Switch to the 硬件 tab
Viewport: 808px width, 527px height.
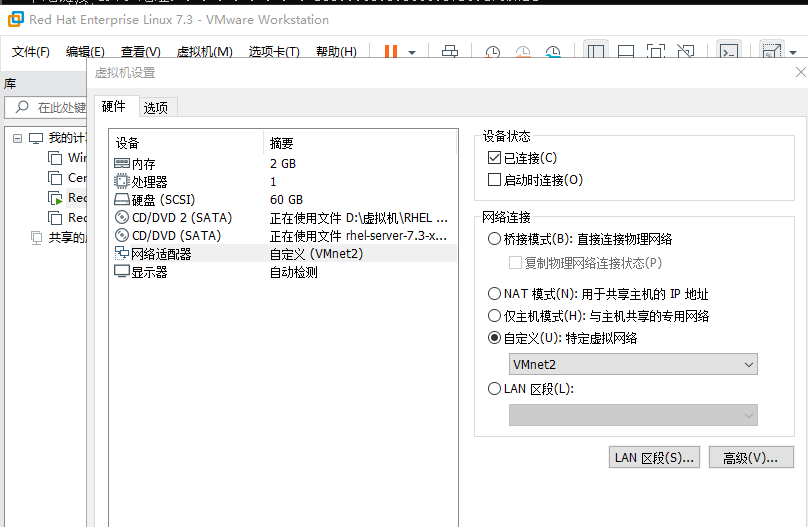[x=114, y=106]
